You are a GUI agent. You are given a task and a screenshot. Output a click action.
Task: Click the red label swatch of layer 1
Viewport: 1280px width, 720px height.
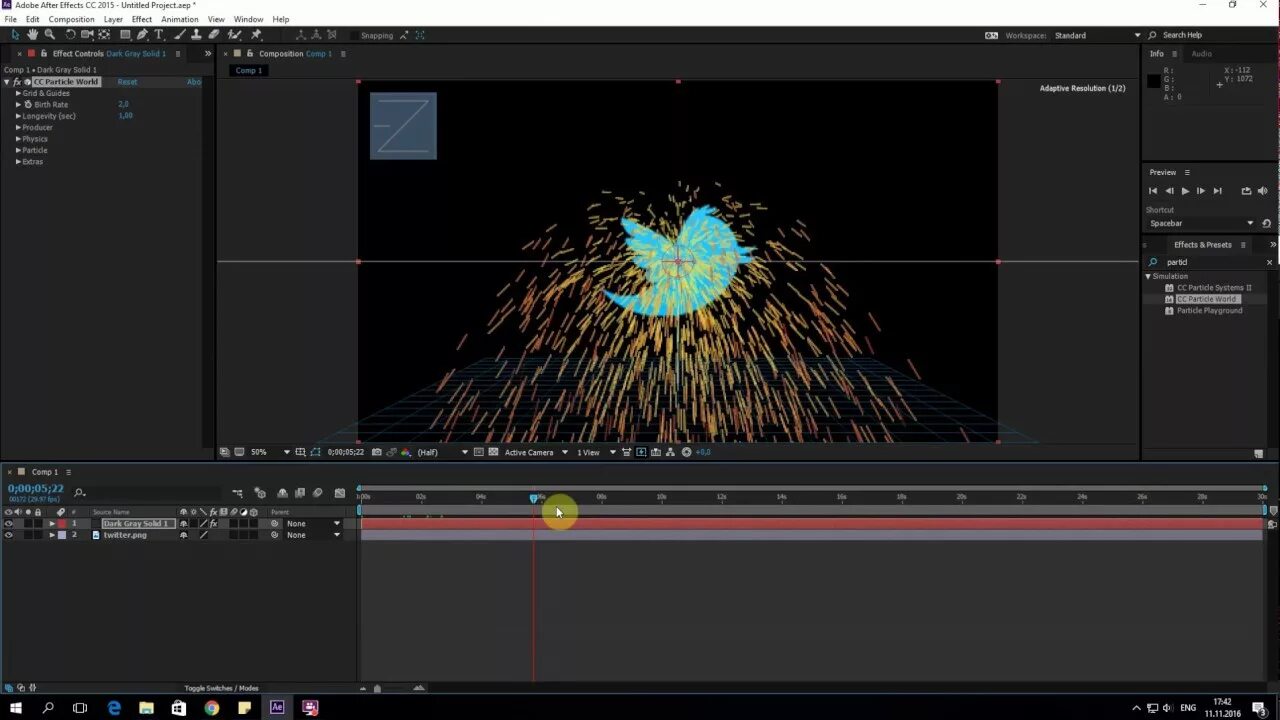[62, 523]
